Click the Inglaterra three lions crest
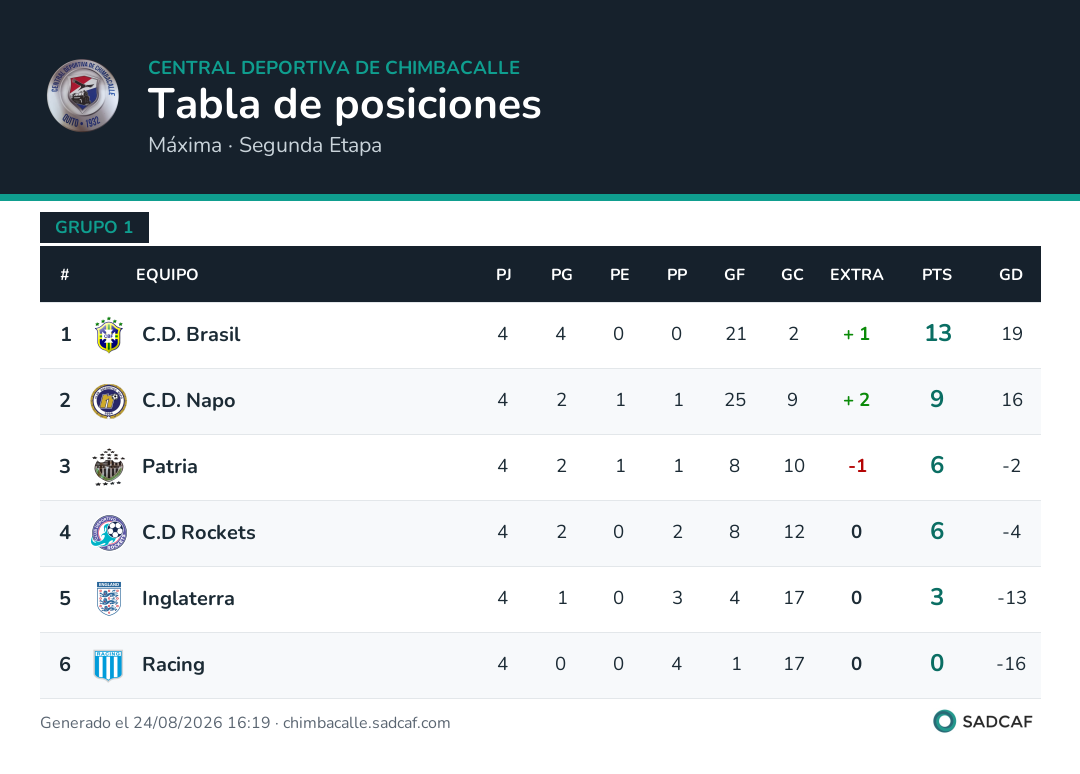The width and height of the screenshot is (1080, 774). click(109, 598)
